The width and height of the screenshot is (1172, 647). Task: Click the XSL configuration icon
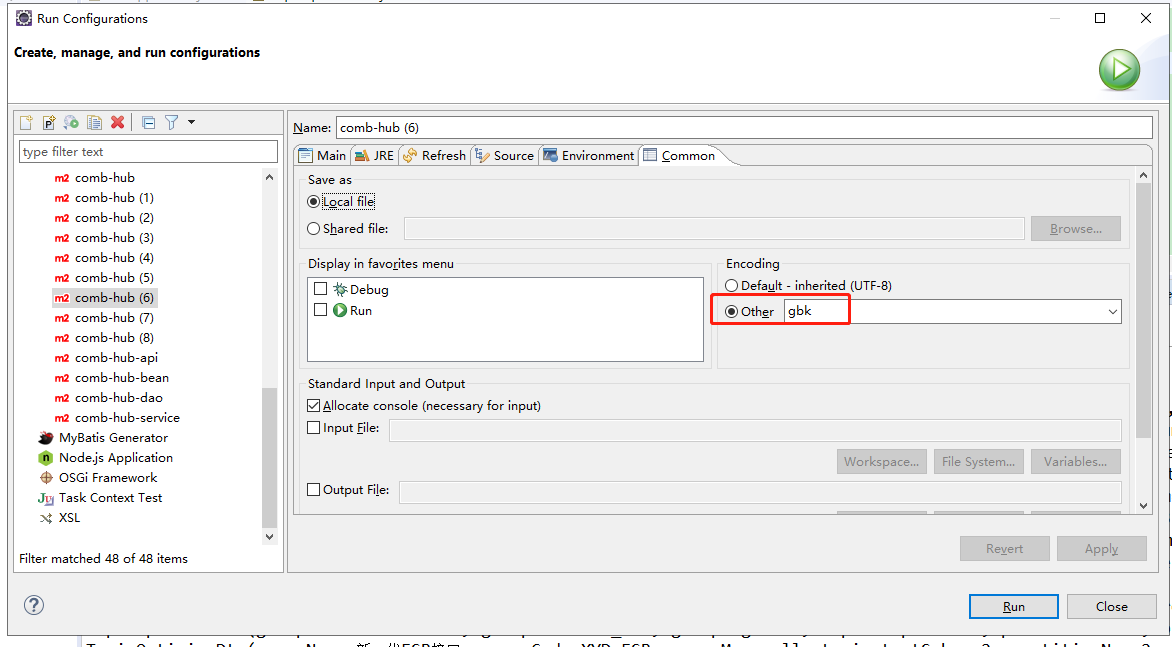click(x=46, y=518)
